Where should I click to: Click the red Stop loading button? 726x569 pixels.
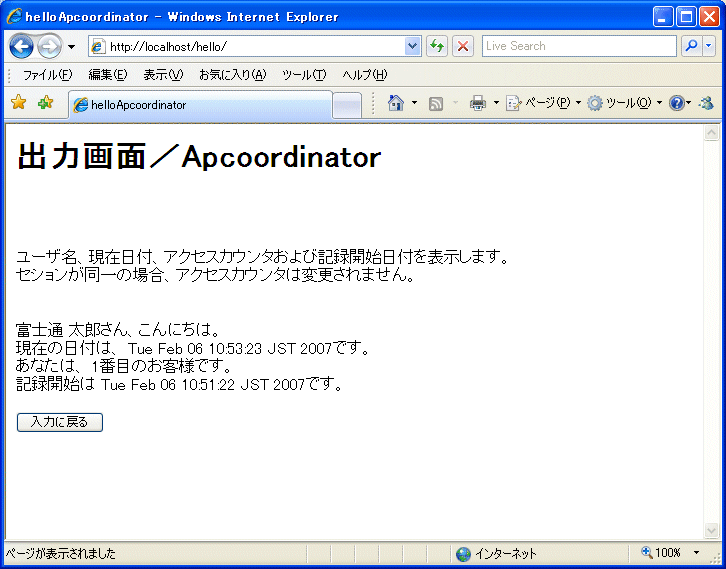(463, 46)
